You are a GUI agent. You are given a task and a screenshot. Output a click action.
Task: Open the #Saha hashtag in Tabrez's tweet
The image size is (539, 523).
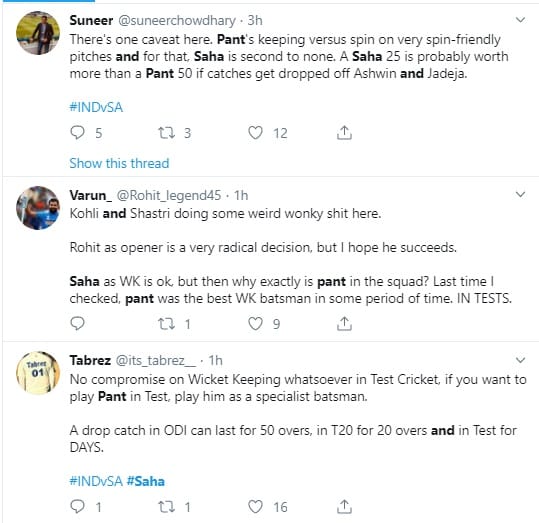(x=146, y=481)
